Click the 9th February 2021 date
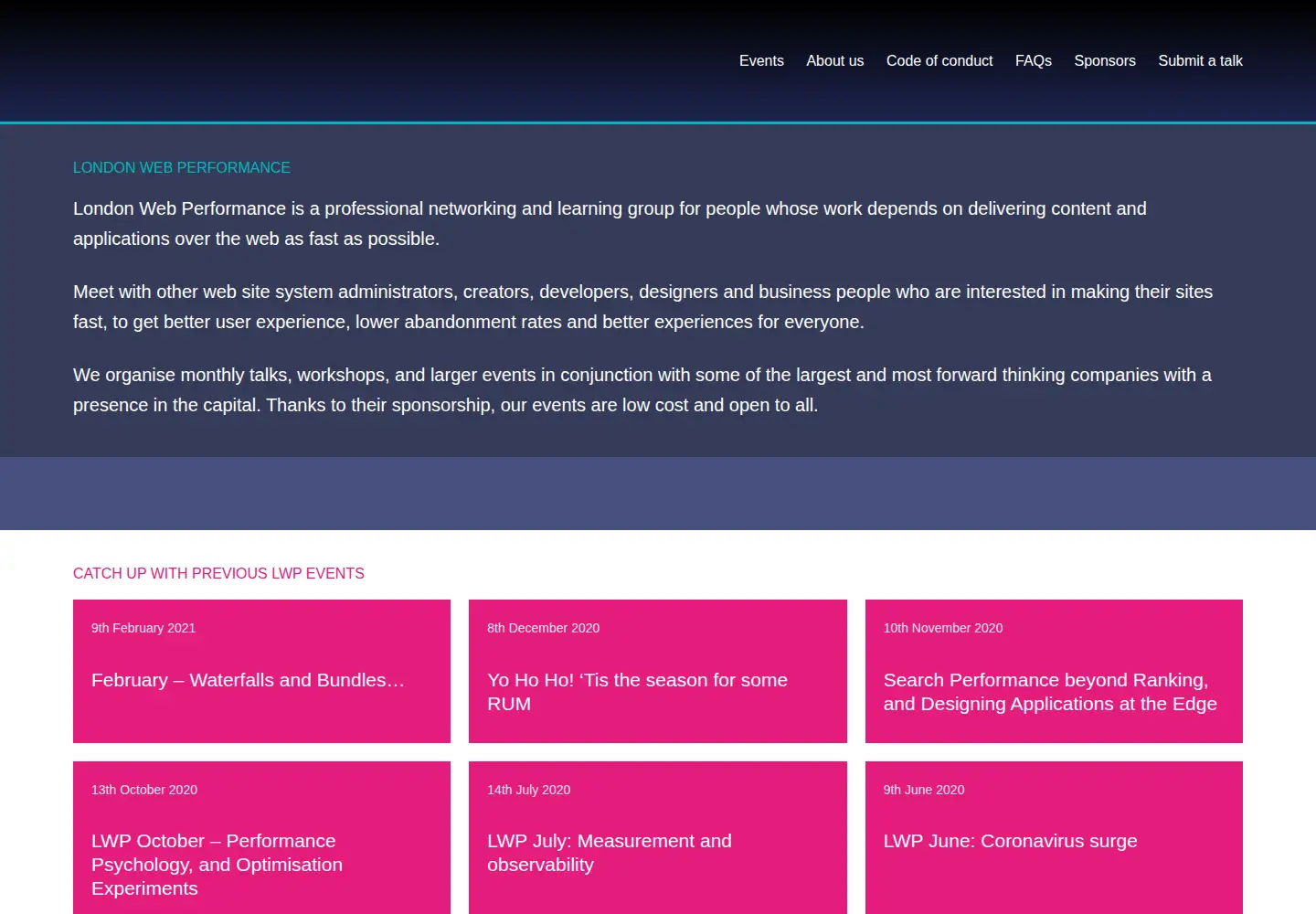This screenshot has width=1316, height=914. tap(143, 628)
